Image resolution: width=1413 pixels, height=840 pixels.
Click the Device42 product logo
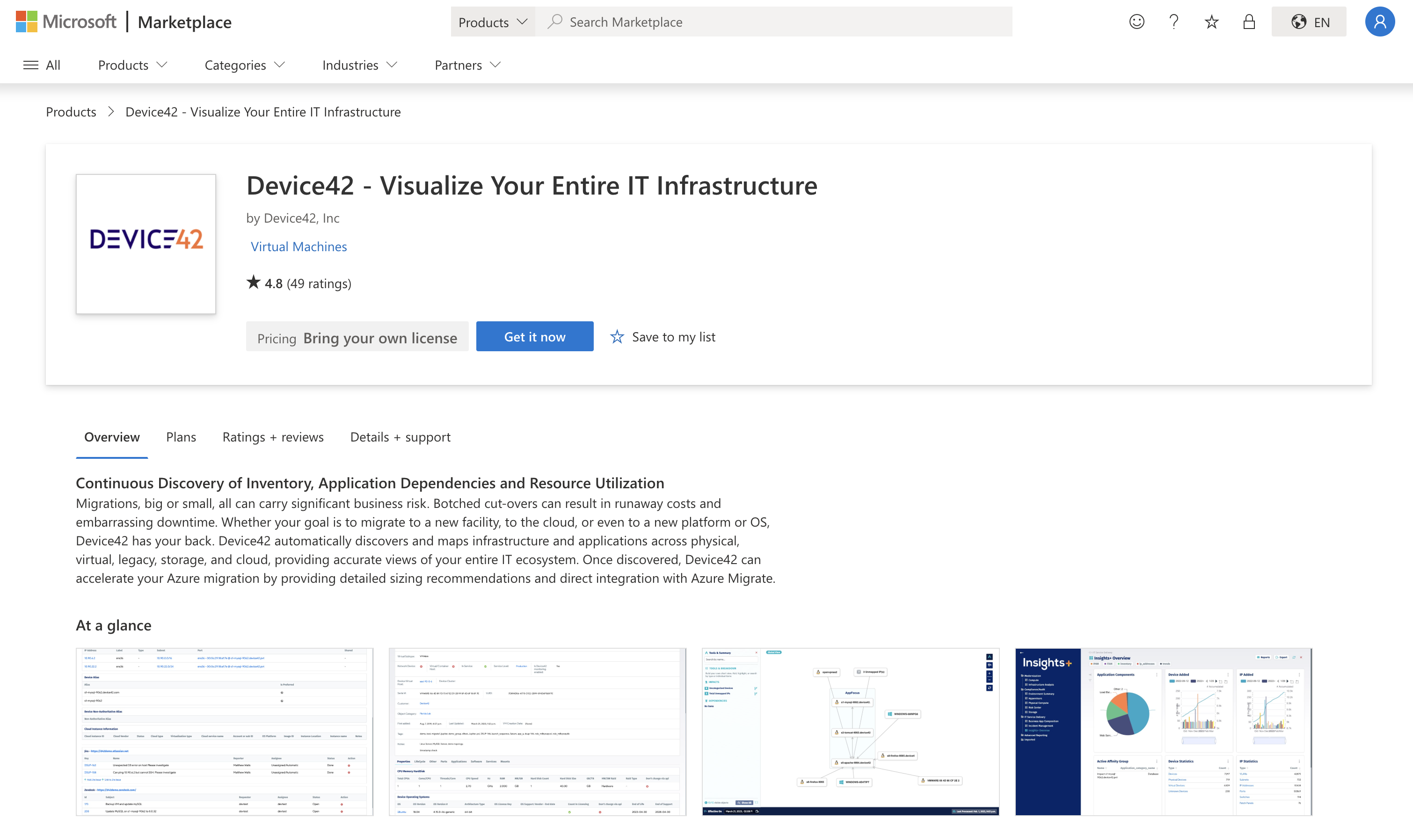coord(146,244)
